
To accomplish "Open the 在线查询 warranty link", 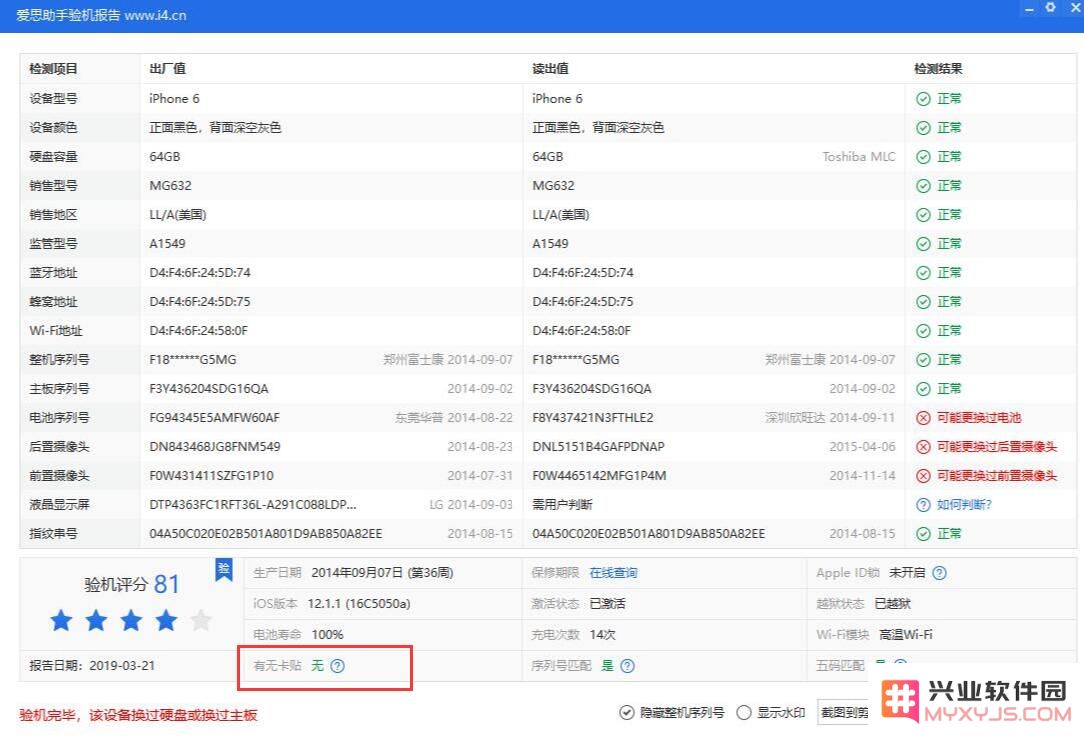I will (x=613, y=573).
